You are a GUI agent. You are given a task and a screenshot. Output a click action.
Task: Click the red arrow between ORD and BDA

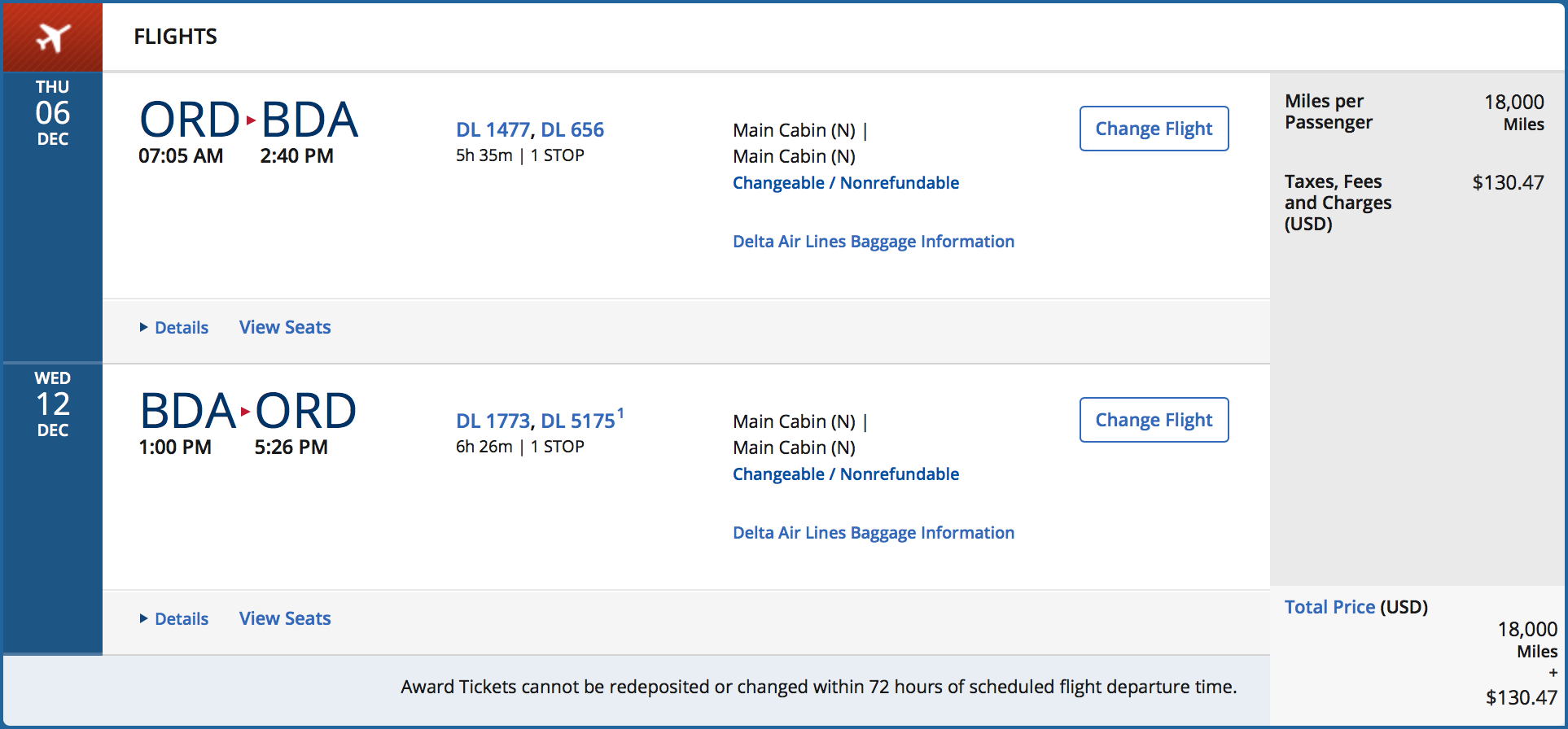(251, 120)
